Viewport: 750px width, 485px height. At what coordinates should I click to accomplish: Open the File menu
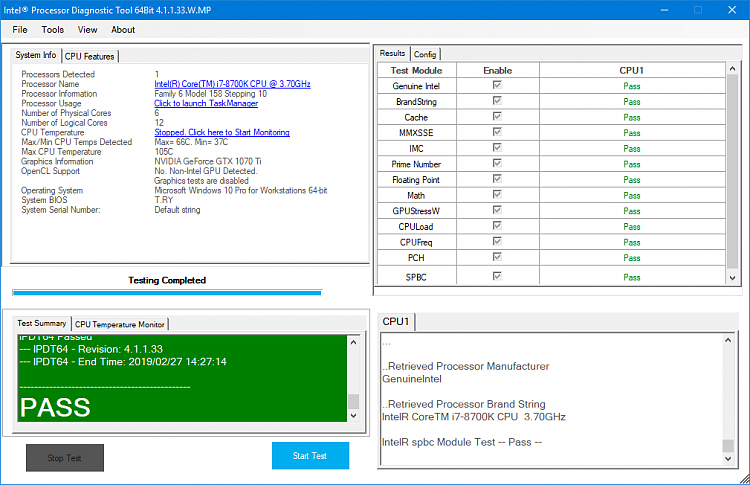tap(20, 30)
